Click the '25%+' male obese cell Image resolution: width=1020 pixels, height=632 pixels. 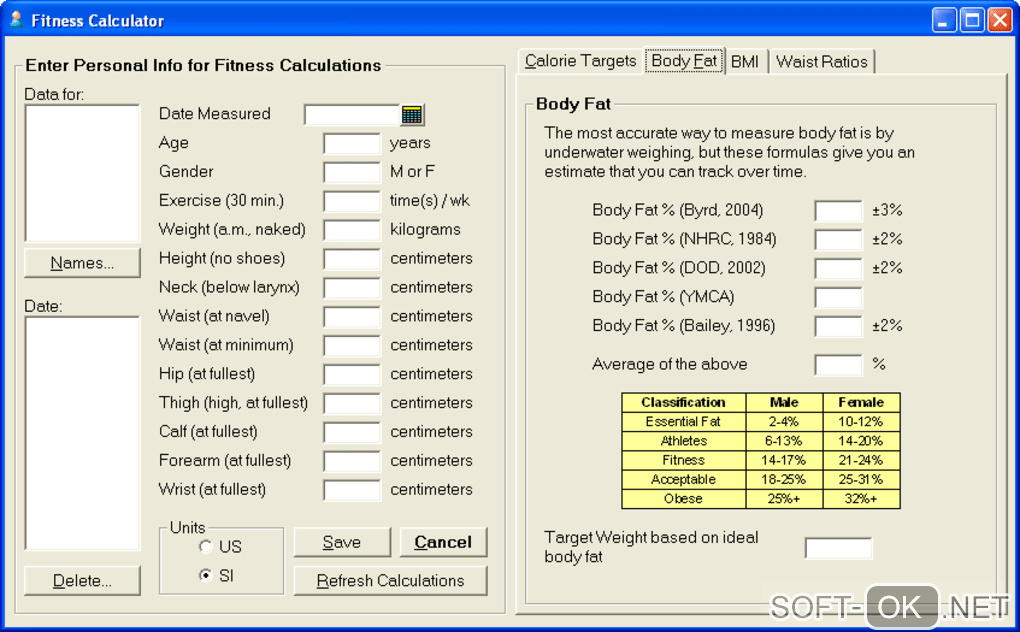point(784,499)
